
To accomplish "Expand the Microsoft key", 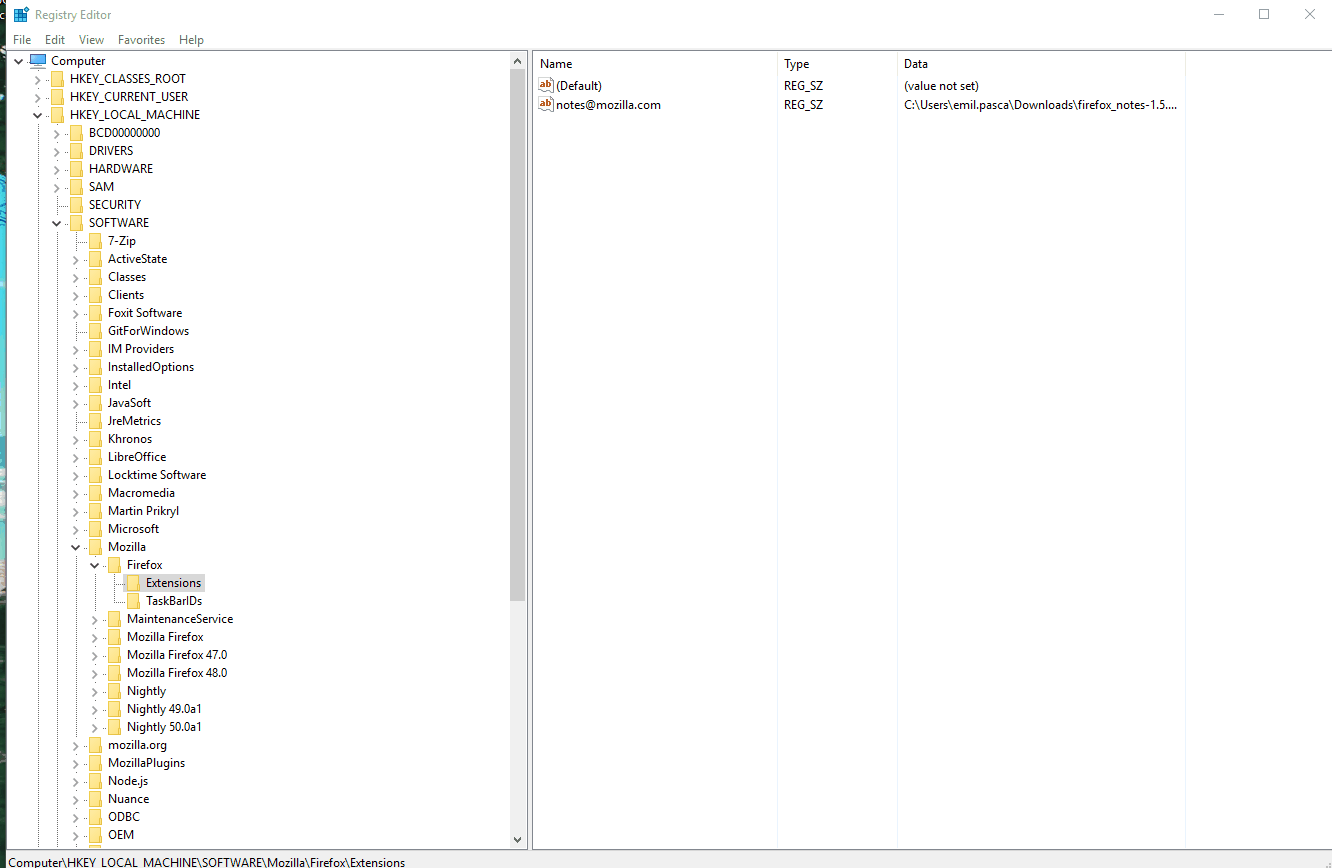I will tap(76, 529).
